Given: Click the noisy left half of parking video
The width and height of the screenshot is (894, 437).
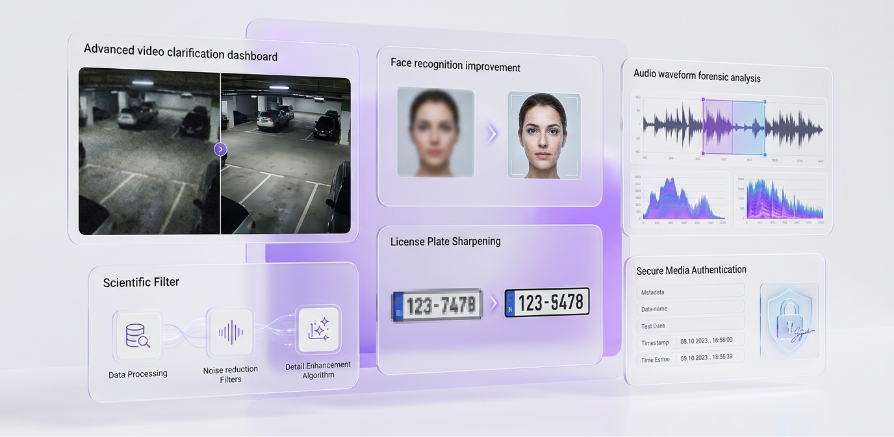Looking at the screenshot, I should point(149,151).
